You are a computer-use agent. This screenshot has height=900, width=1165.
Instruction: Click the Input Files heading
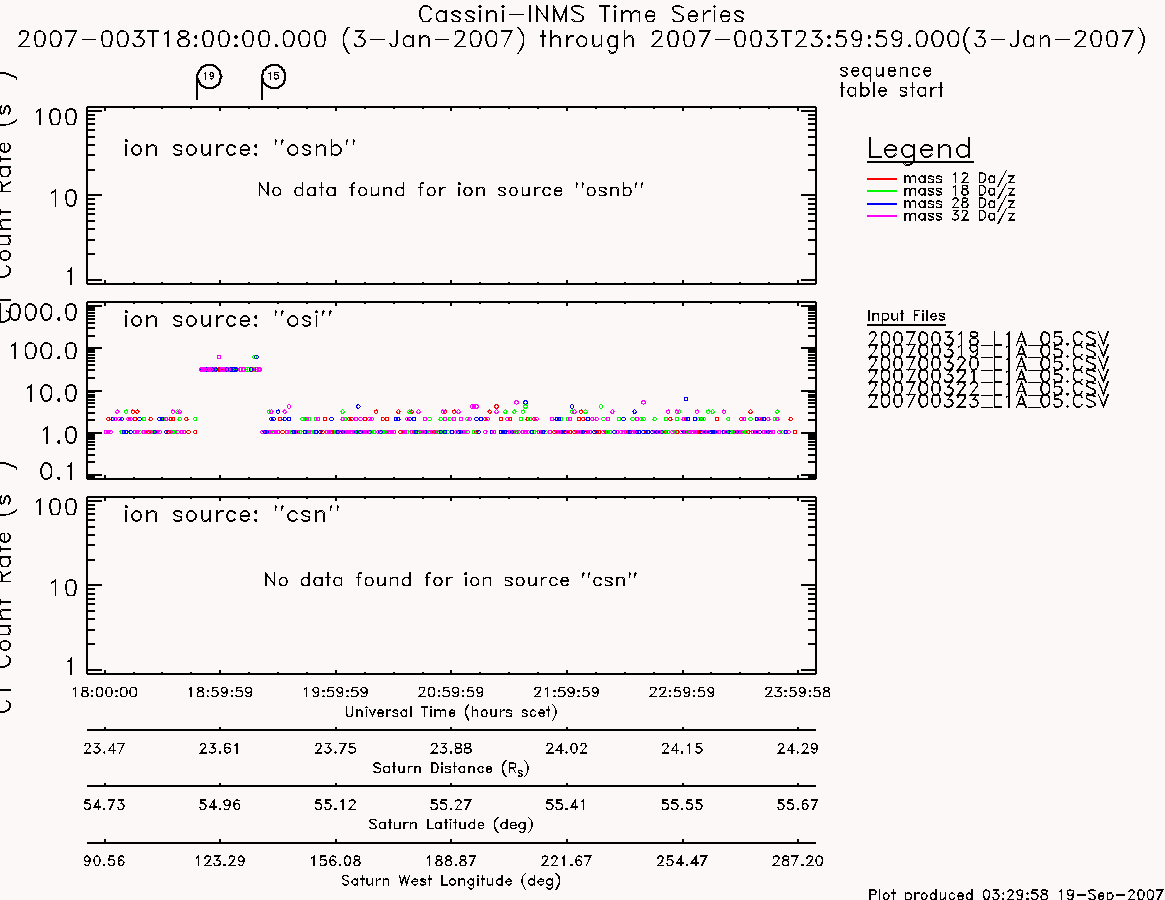[906, 316]
